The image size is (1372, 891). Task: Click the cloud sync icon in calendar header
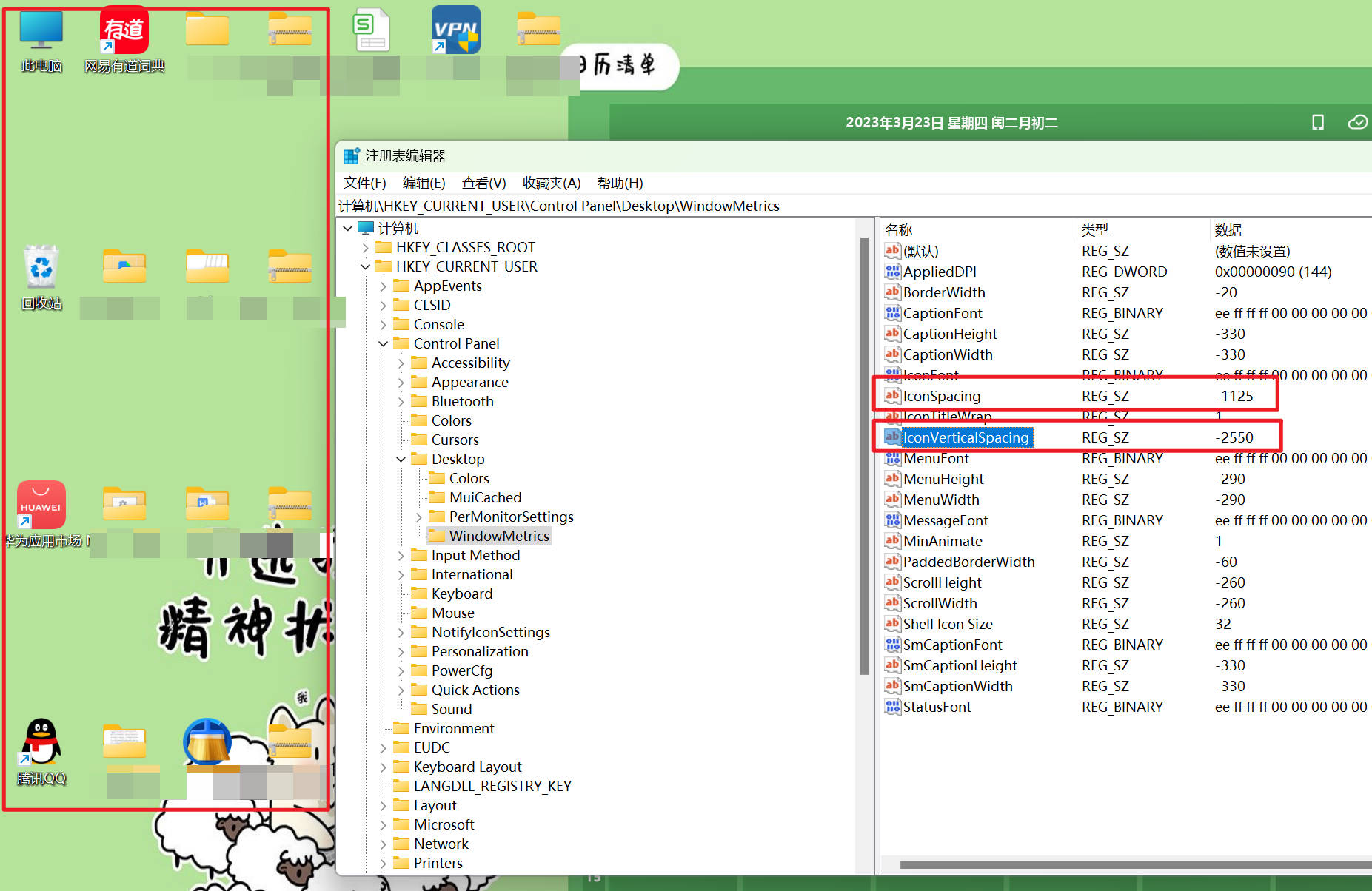click(1357, 122)
